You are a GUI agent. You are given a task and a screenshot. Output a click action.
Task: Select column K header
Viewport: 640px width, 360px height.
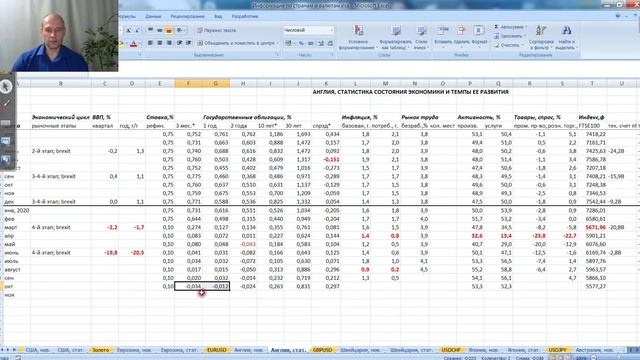coord(326,84)
